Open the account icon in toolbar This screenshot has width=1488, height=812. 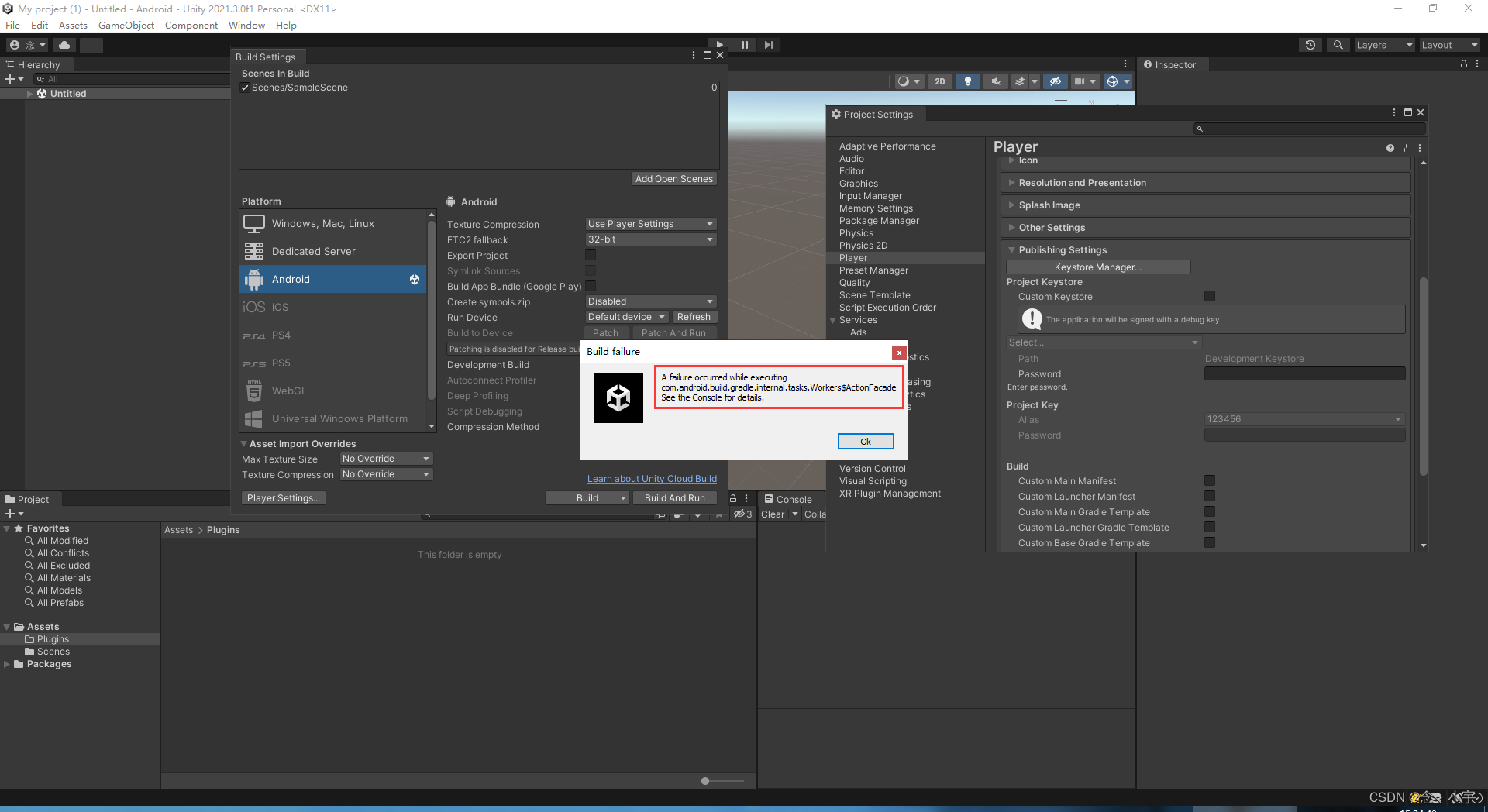click(15, 45)
